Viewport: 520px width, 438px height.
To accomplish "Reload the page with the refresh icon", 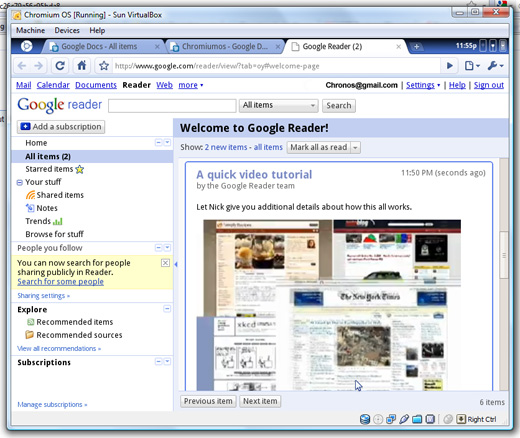I will 60,66.
